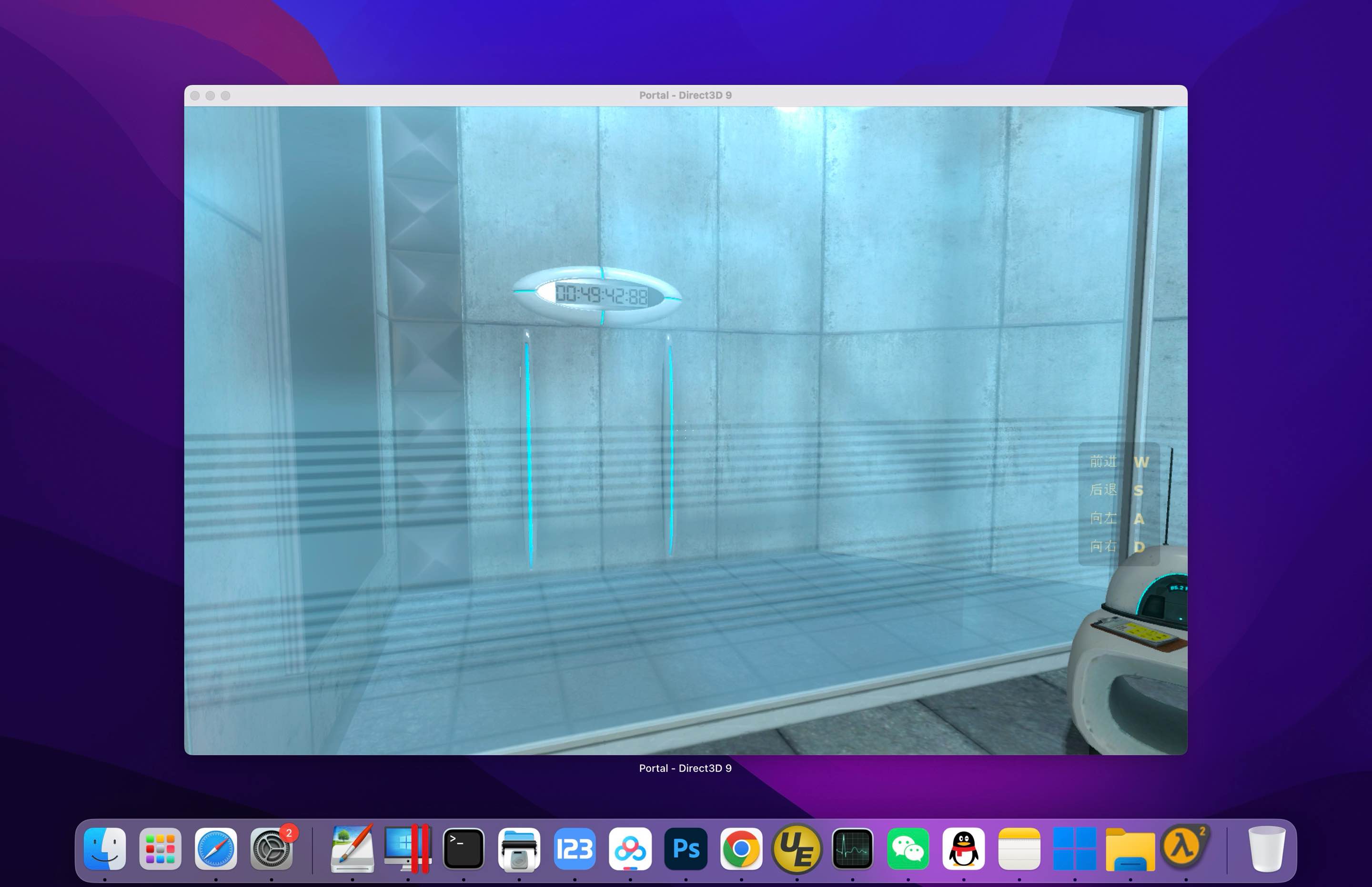Open the Windows 11 logo icon in dock

1075,848
